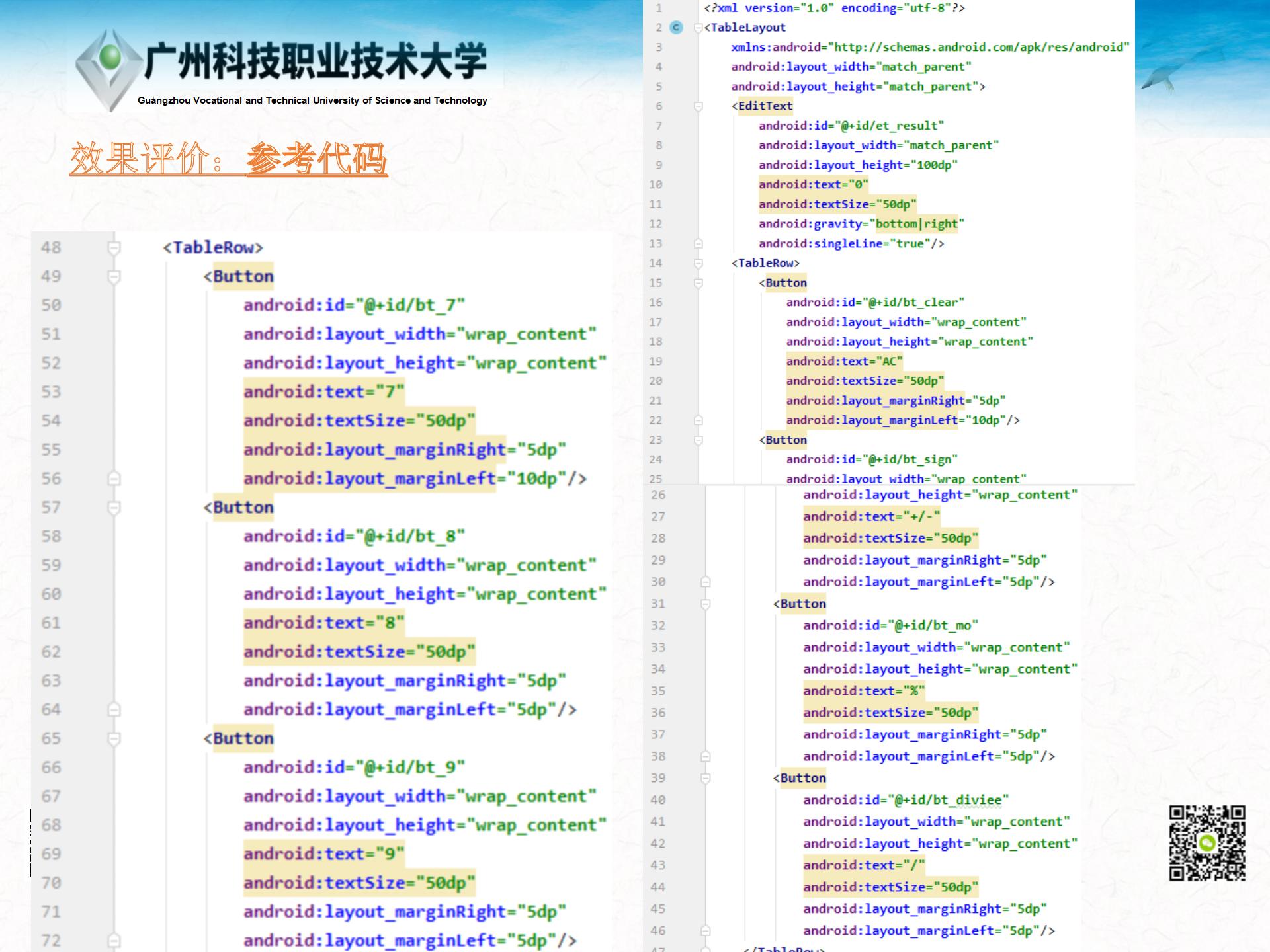This screenshot has height=952, width=1270.
Task: Toggle the TableLayout fold marker at line 2
Action: [698, 28]
